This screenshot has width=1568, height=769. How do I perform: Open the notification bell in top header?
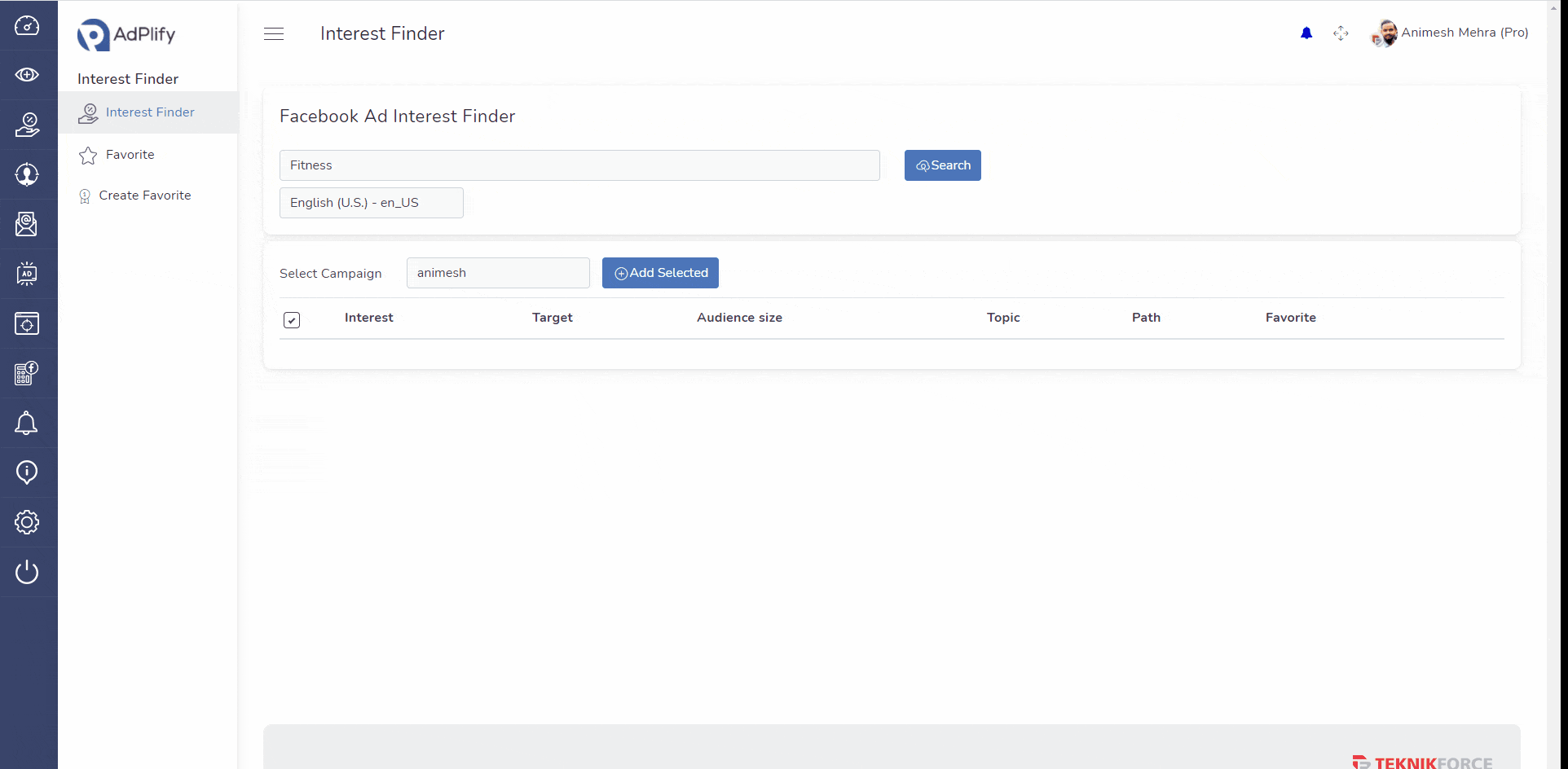(1306, 33)
